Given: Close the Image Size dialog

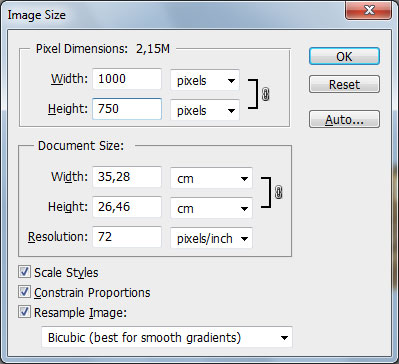Looking at the screenshot, I should pyautogui.click(x=368, y=11).
